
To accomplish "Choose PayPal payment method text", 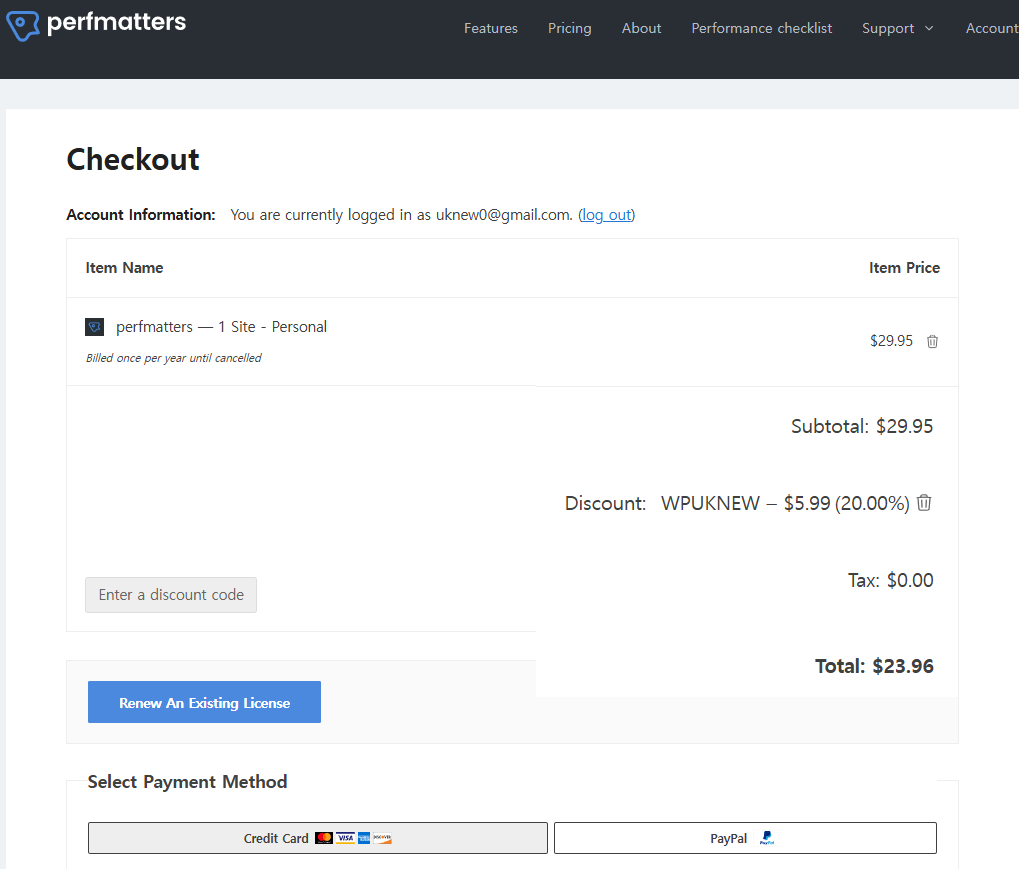I will [x=728, y=838].
